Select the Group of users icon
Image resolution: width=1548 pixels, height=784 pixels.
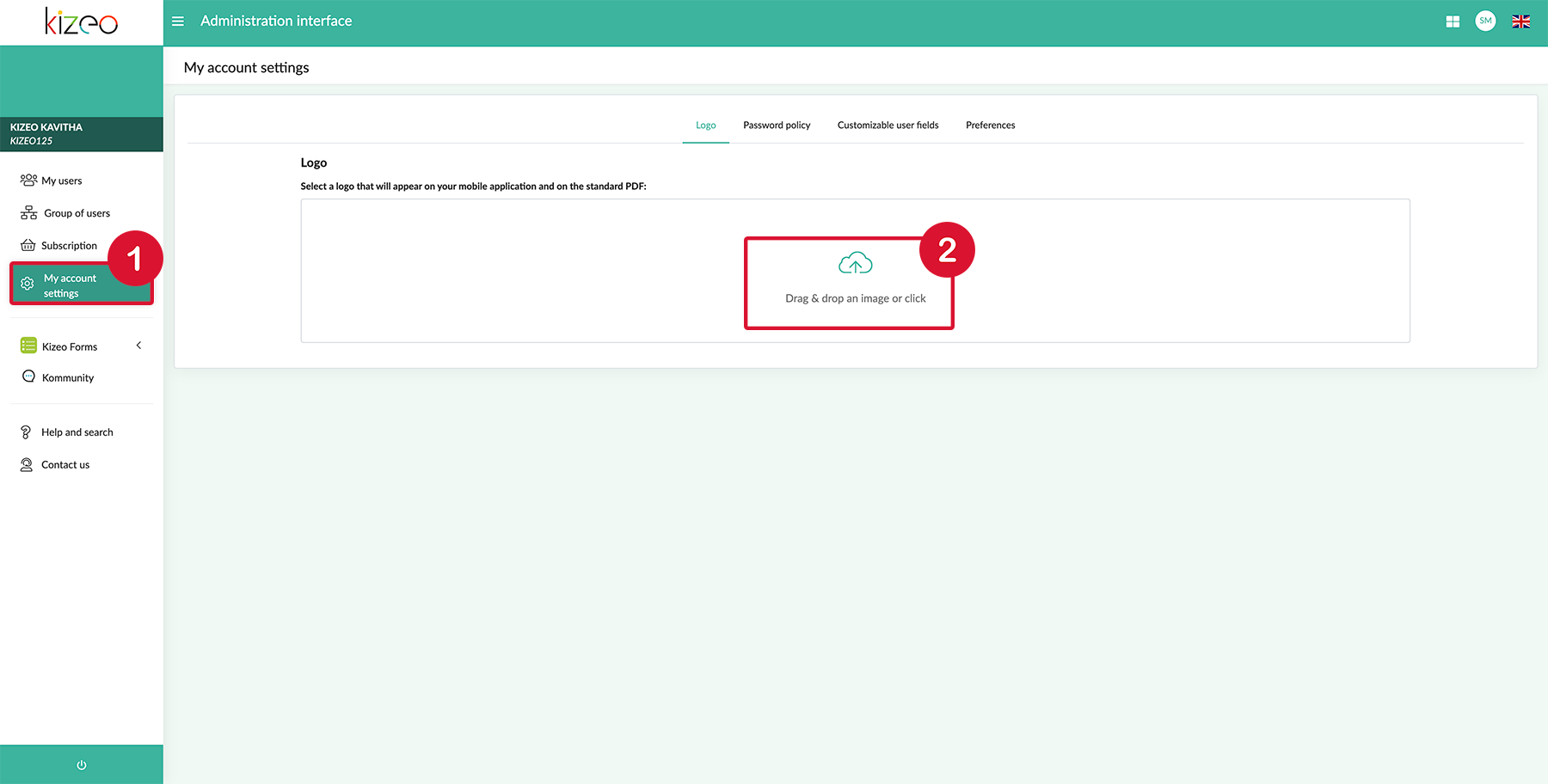click(27, 212)
